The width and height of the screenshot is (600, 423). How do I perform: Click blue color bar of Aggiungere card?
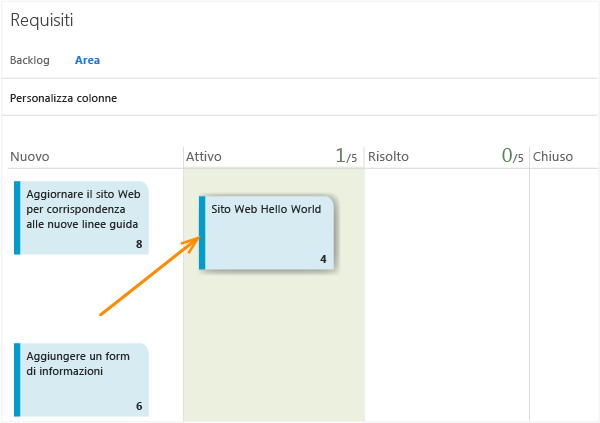pyautogui.click(x=17, y=379)
